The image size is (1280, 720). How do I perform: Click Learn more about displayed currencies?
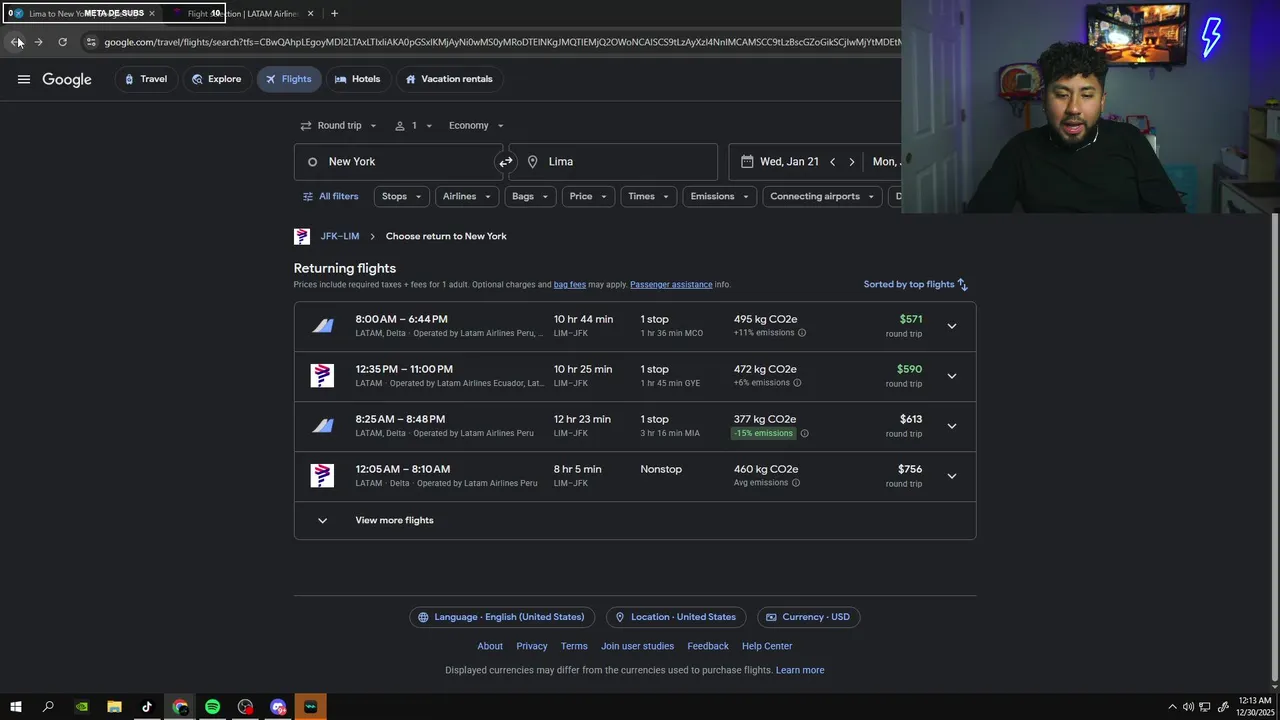tap(800, 671)
